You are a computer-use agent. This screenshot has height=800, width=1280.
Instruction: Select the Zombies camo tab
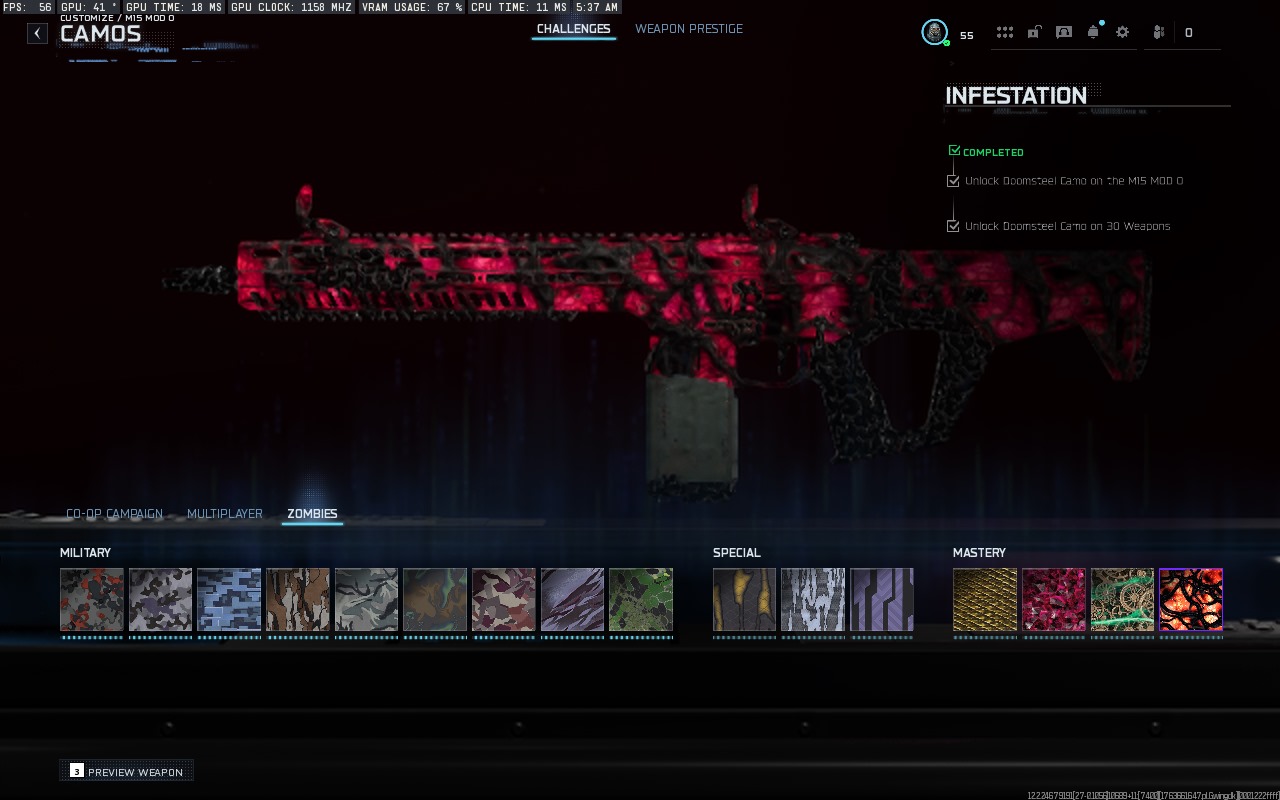pyautogui.click(x=312, y=514)
